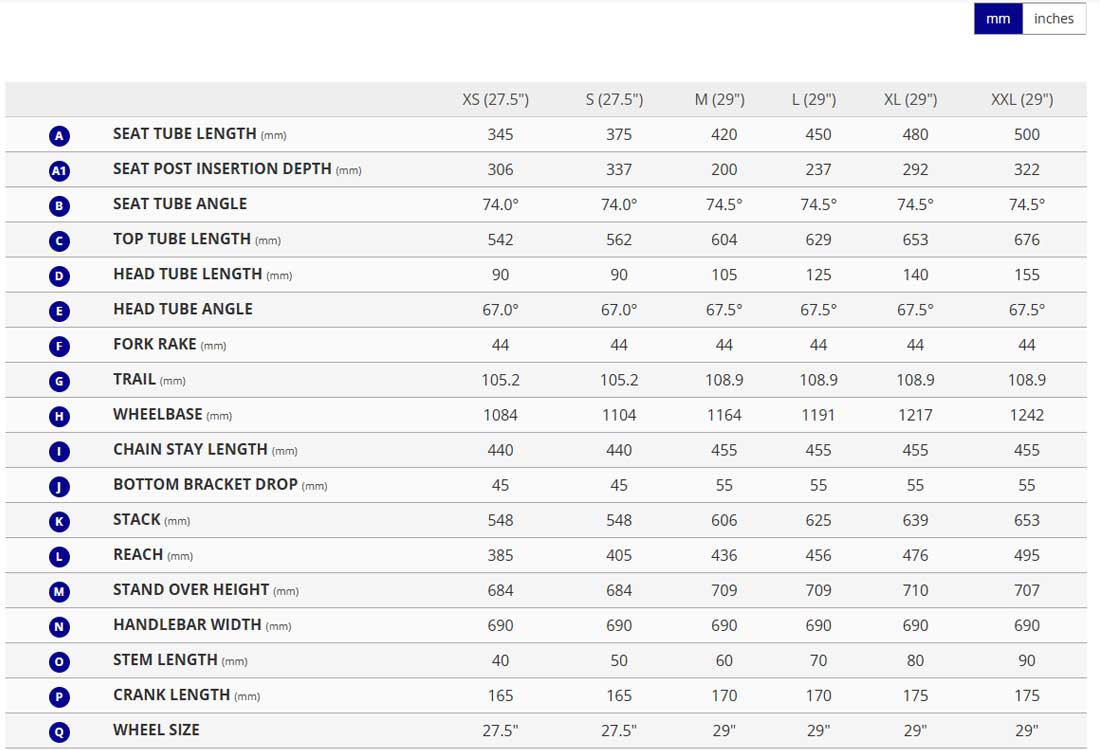Click the Bottom Bracket Drop label

click(205, 484)
